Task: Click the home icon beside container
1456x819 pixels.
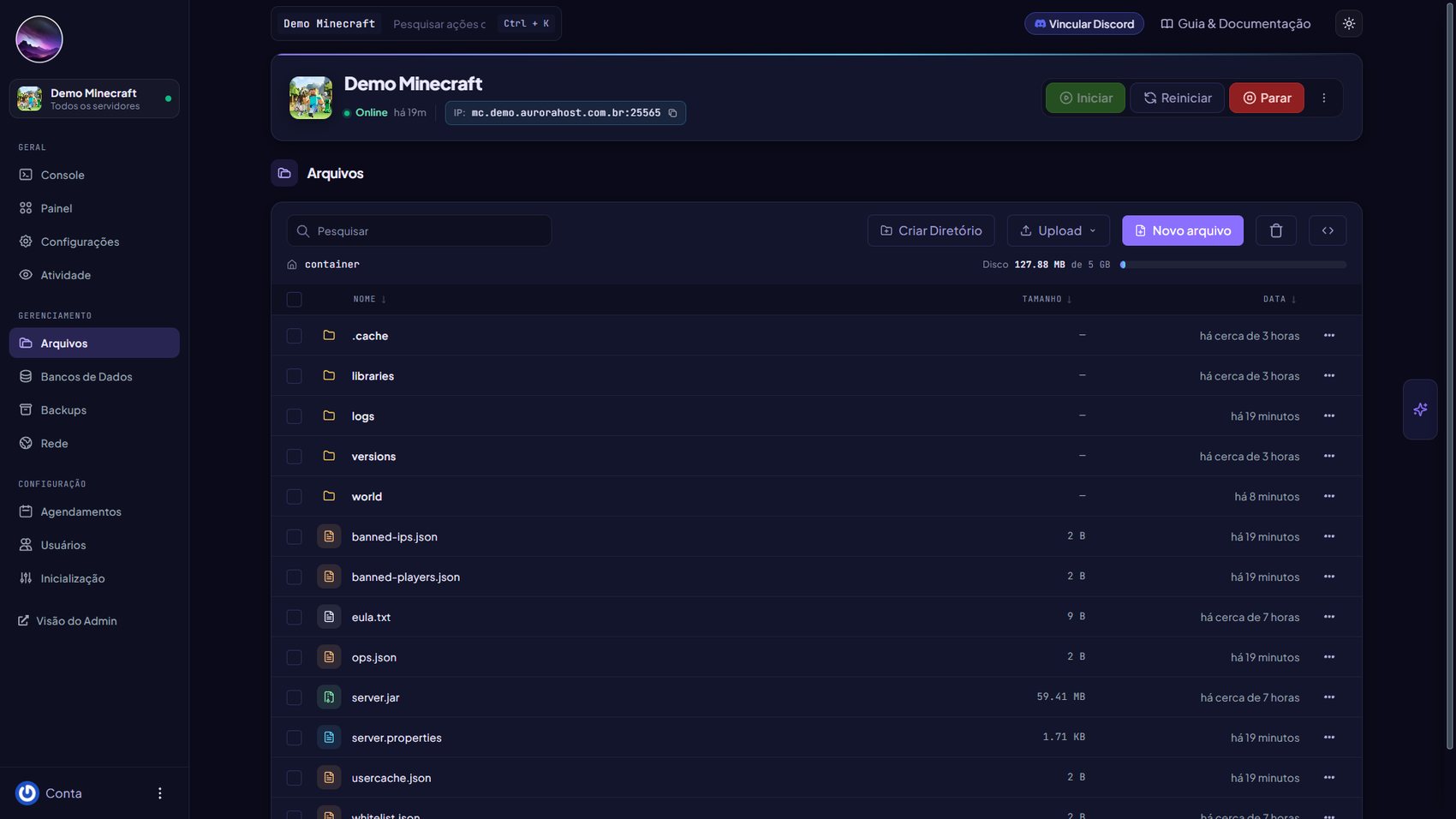Action: pyautogui.click(x=292, y=265)
